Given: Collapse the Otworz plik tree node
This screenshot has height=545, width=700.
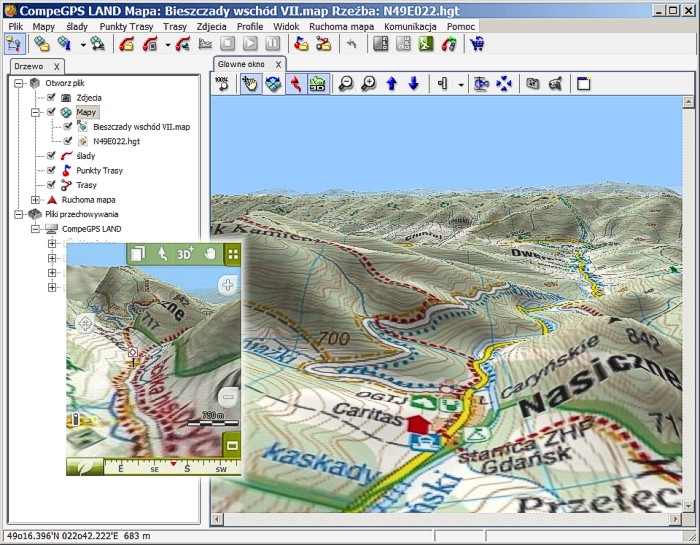Looking at the screenshot, I should [x=18, y=83].
